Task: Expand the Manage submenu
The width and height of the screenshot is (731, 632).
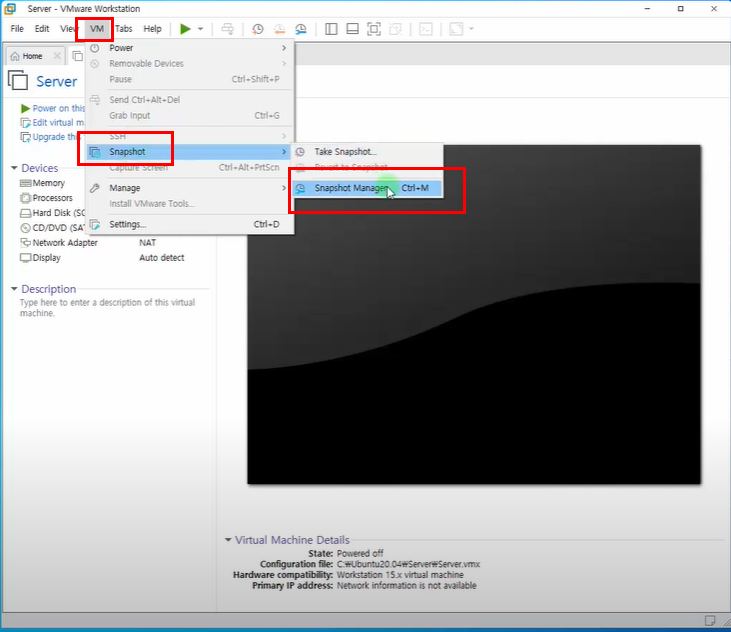Action: pyautogui.click(x=189, y=188)
